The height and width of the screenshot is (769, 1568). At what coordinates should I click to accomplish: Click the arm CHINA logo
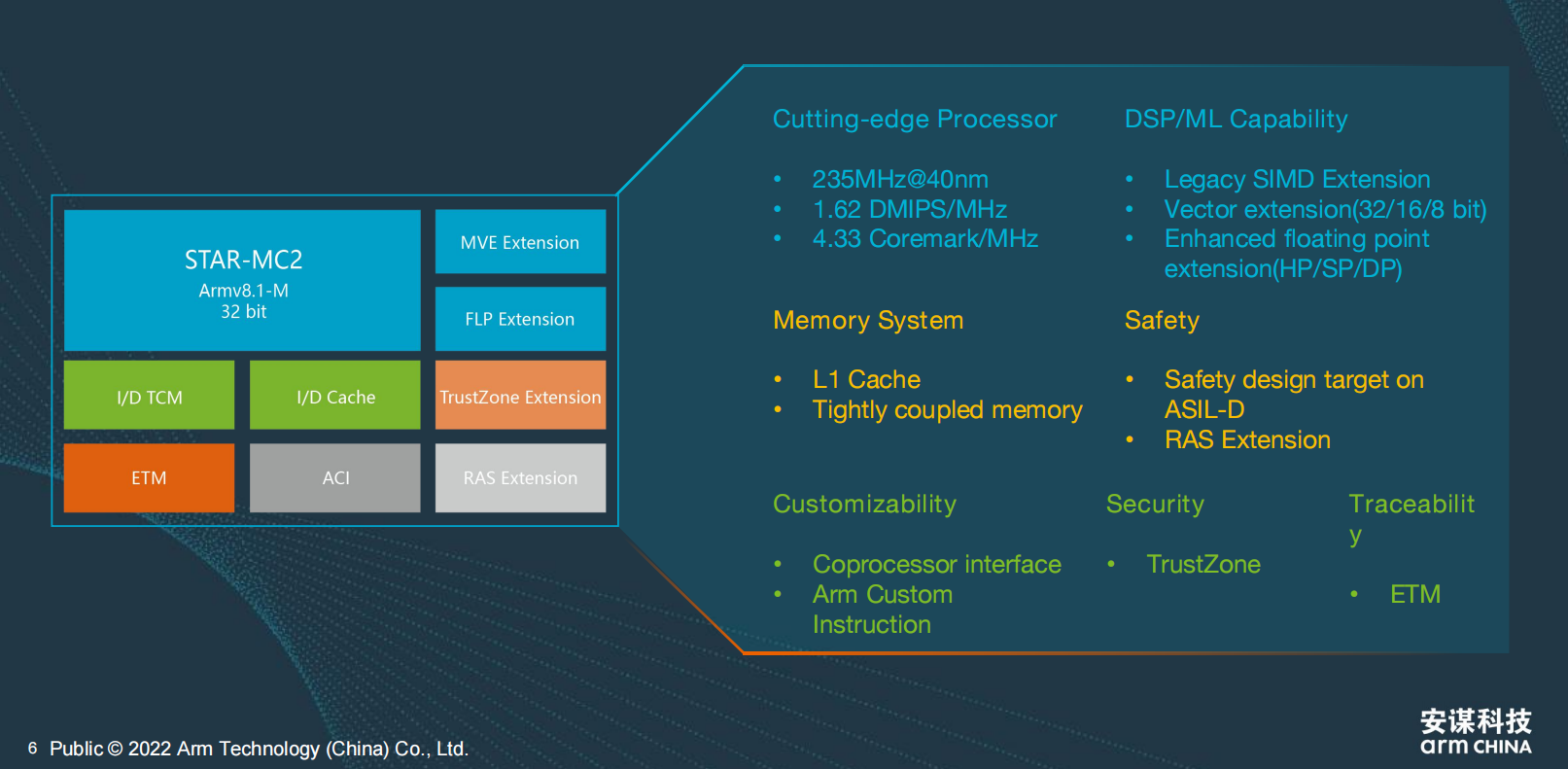coord(1475,732)
